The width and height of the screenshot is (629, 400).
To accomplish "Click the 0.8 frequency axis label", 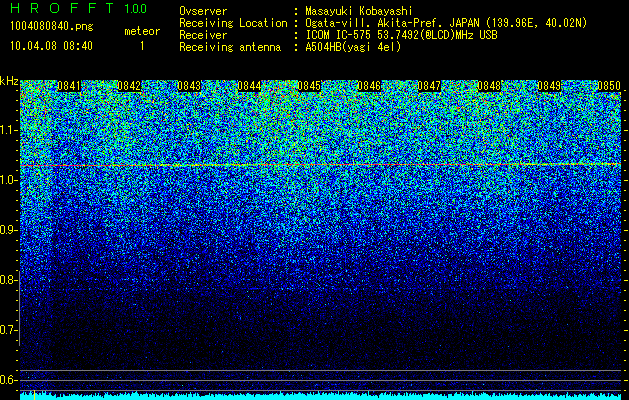I will tap(9, 280).
